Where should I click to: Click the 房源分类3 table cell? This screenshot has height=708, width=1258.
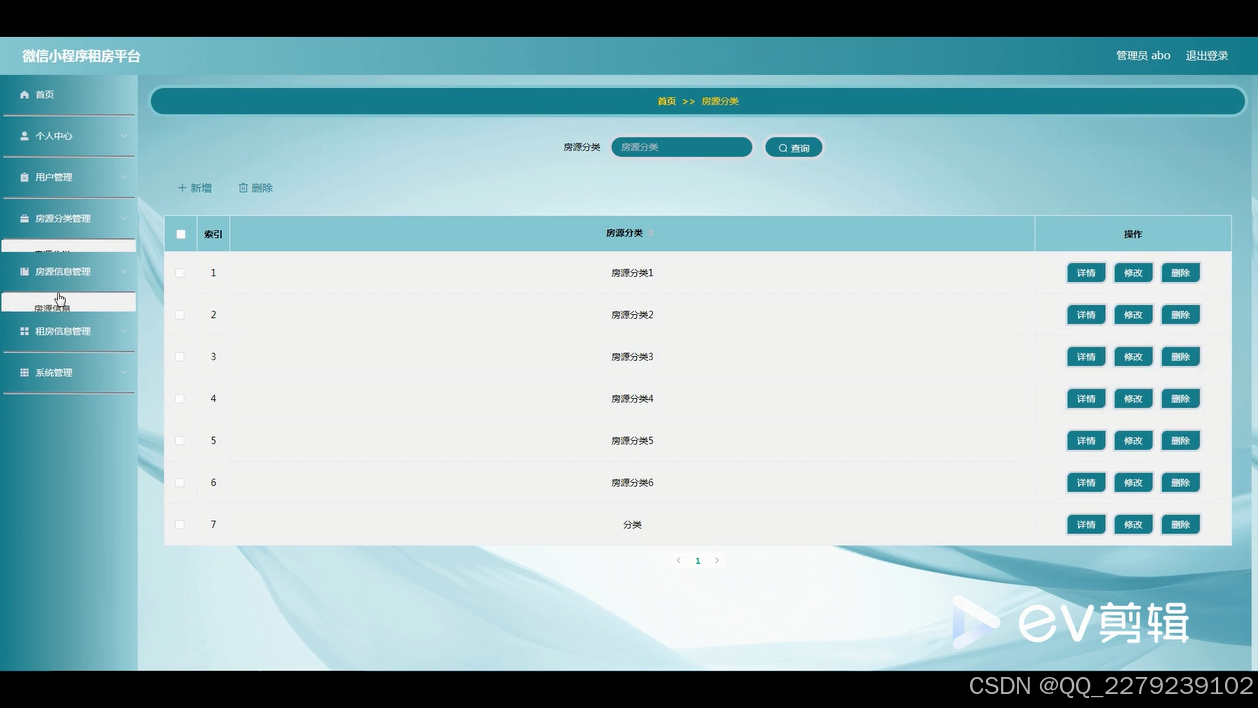point(632,356)
